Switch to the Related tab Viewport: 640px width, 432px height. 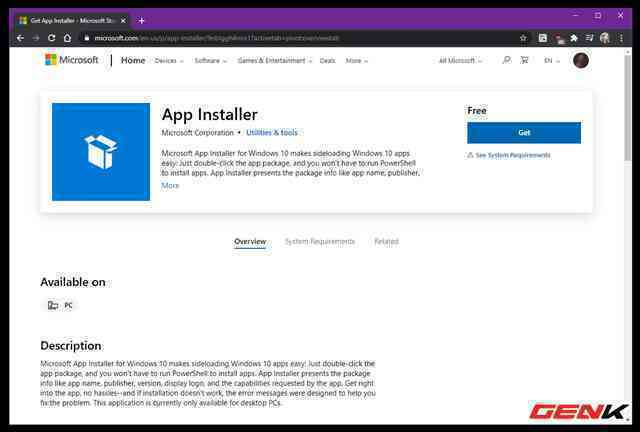tap(386, 242)
